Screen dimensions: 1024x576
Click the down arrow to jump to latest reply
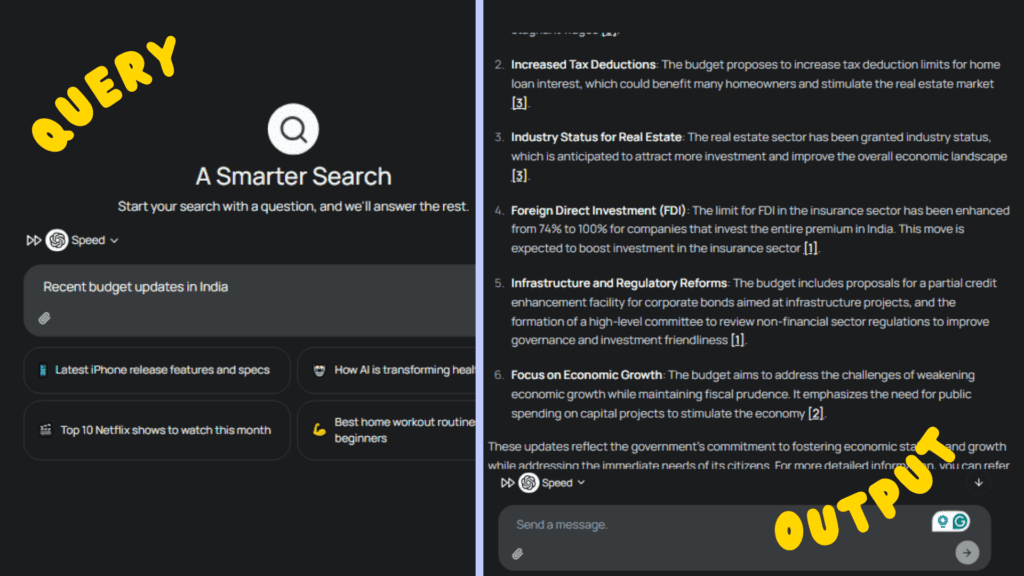(x=978, y=482)
